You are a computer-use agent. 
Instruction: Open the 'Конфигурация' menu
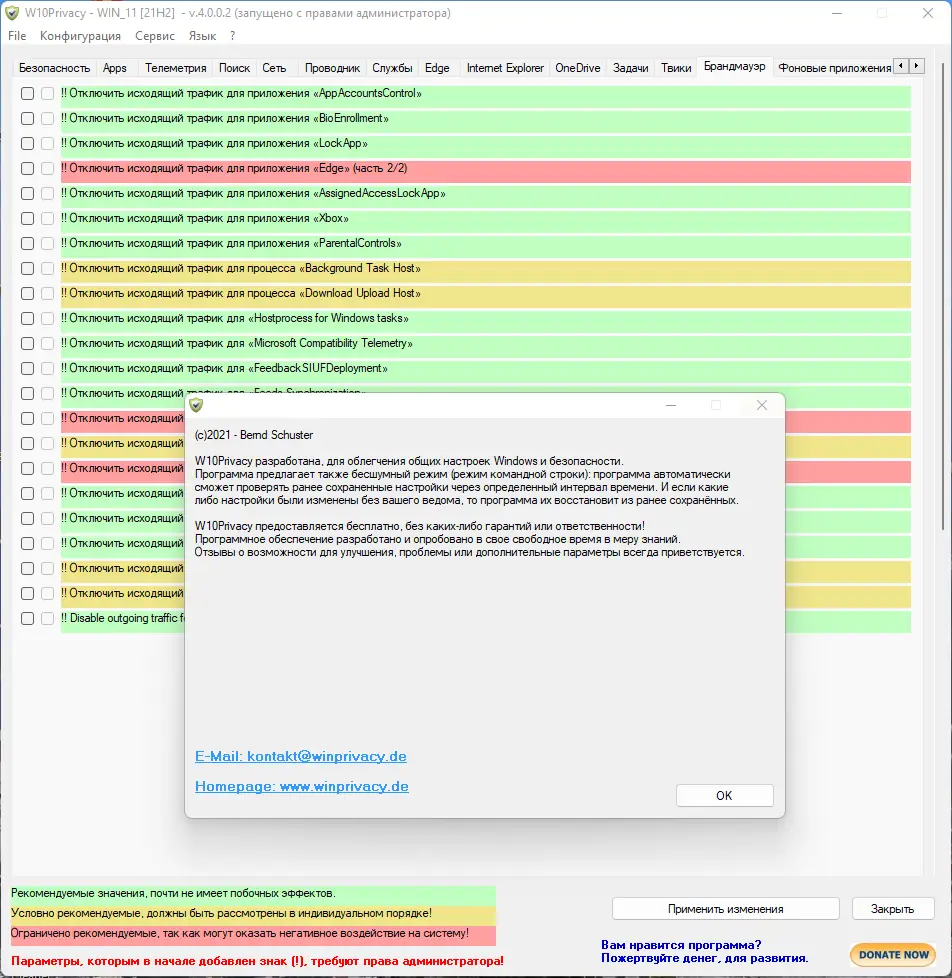[80, 36]
